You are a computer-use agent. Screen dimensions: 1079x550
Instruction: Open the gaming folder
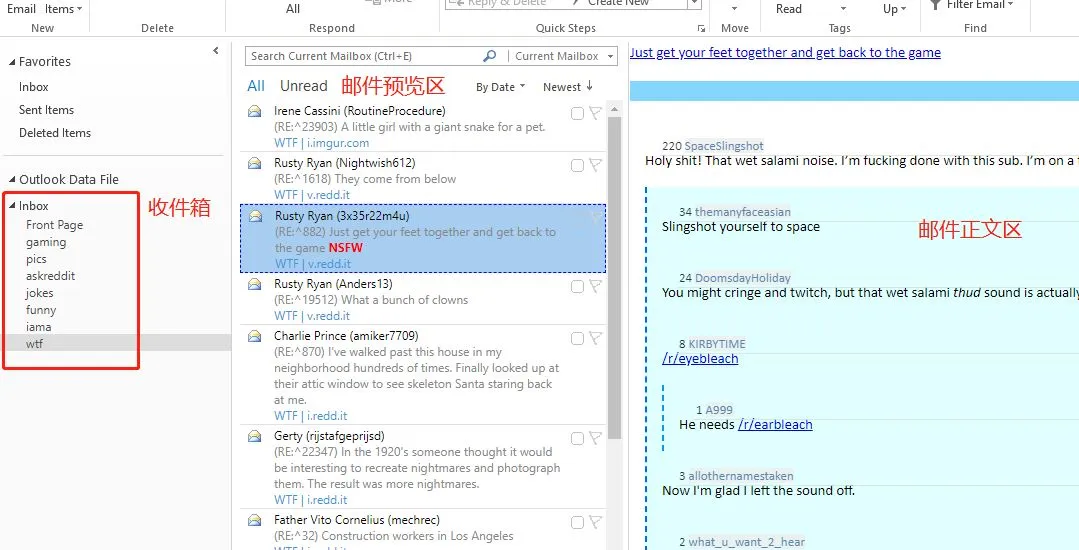[46, 242]
